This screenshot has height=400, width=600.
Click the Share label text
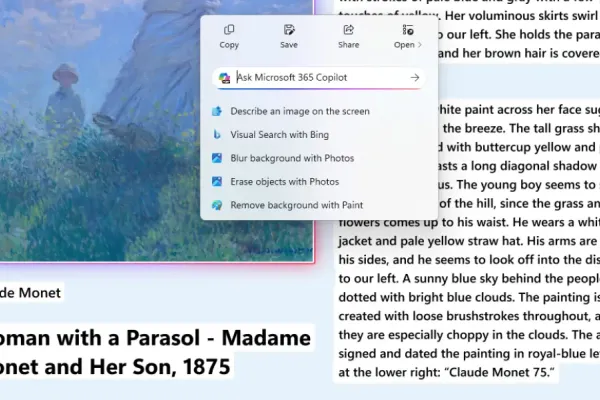point(349,45)
